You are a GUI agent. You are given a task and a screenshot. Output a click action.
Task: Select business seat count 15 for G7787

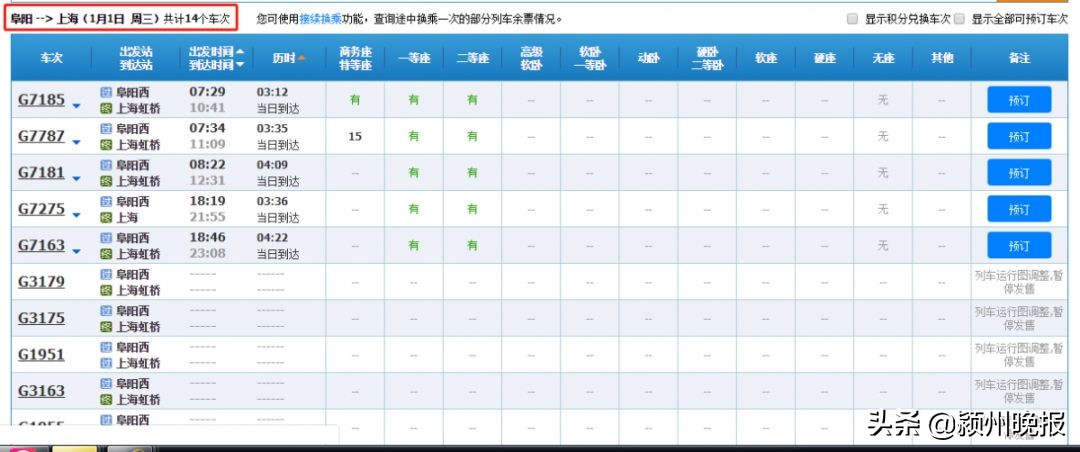[355, 136]
